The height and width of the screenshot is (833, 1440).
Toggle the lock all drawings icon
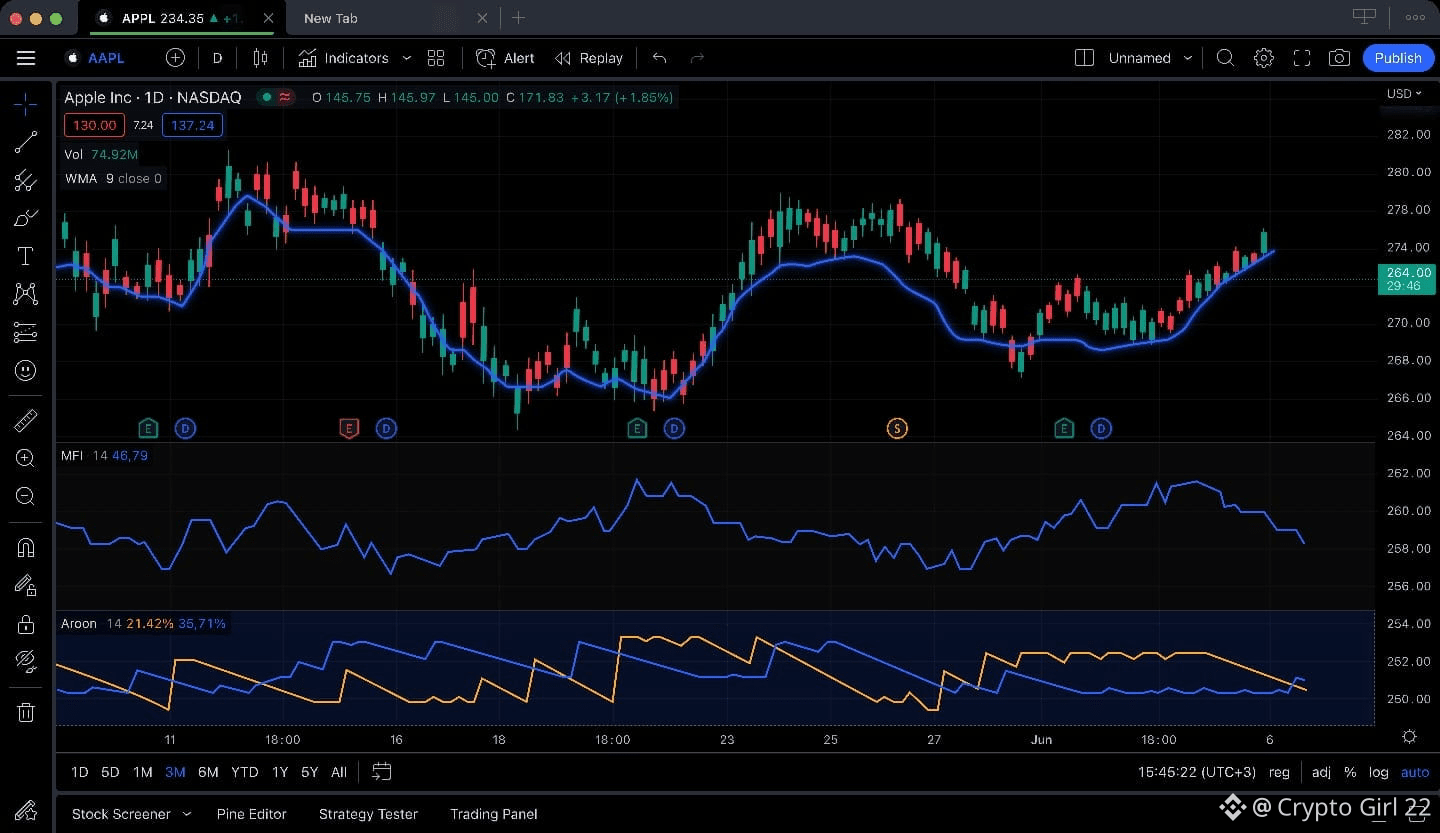coord(26,623)
